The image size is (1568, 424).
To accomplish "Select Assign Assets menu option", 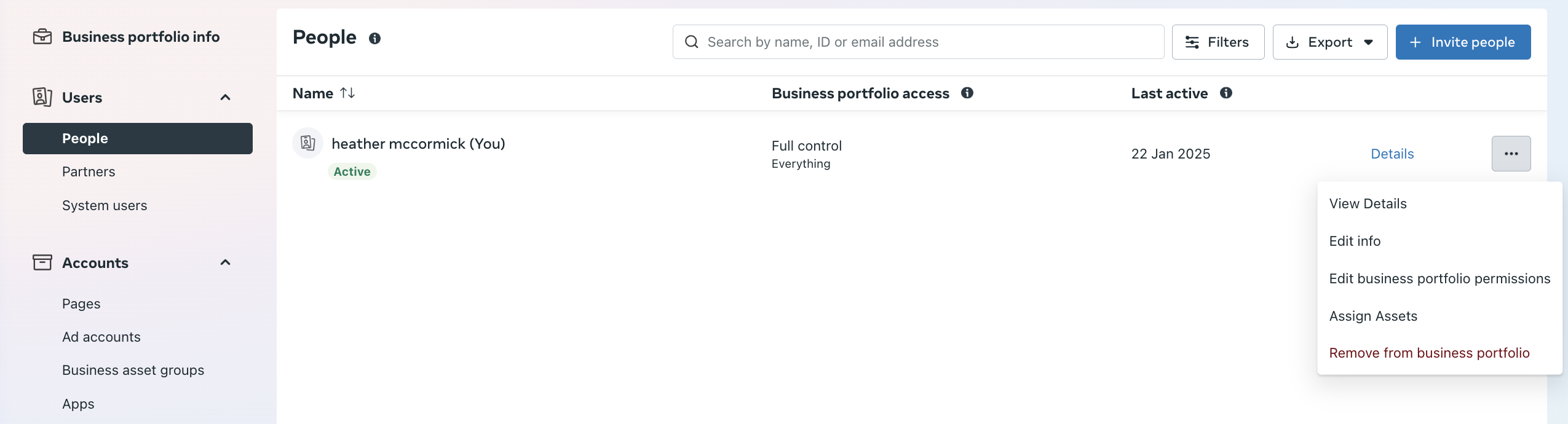I will [1373, 316].
